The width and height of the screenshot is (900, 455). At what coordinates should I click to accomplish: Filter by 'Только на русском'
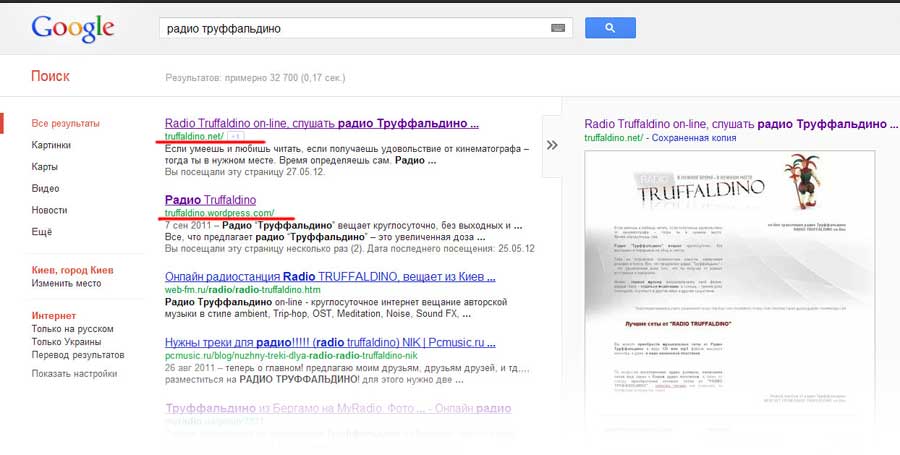72,329
